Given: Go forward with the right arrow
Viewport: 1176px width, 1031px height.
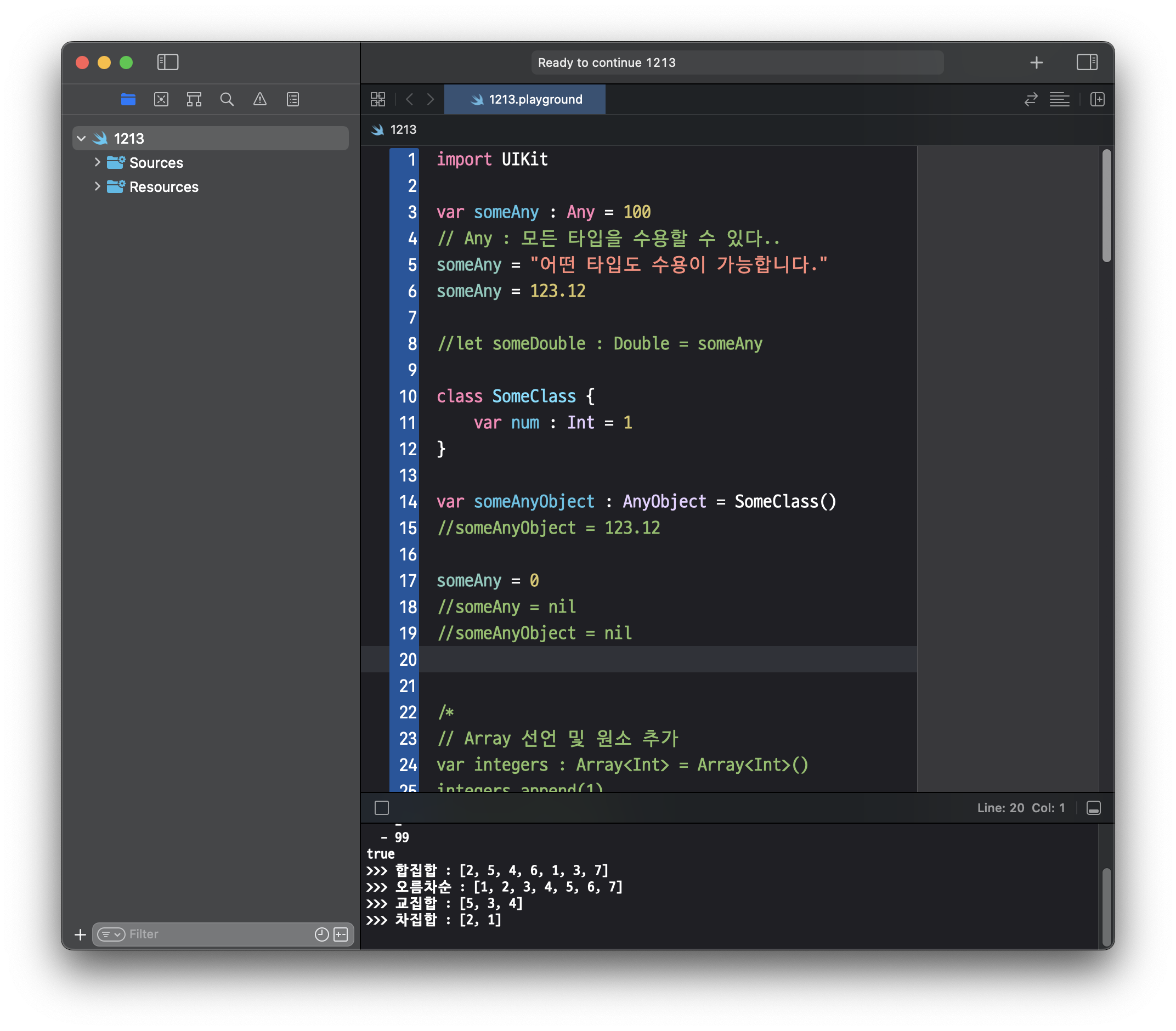Looking at the screenshot, I should coord(431,99).
